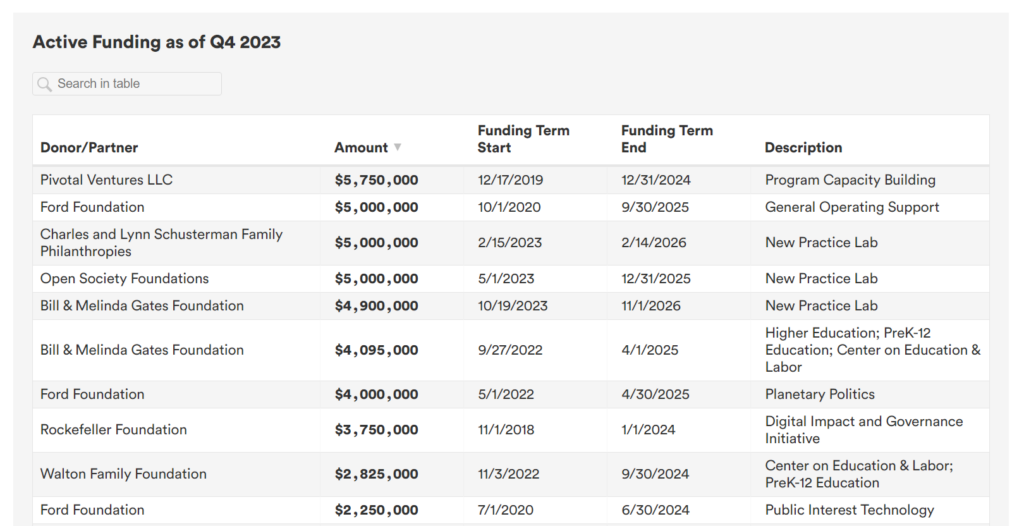Click the Active Funding as of Q4 2023 heading
Screen dimensions: 1024x526
click(x=157, y=42)
